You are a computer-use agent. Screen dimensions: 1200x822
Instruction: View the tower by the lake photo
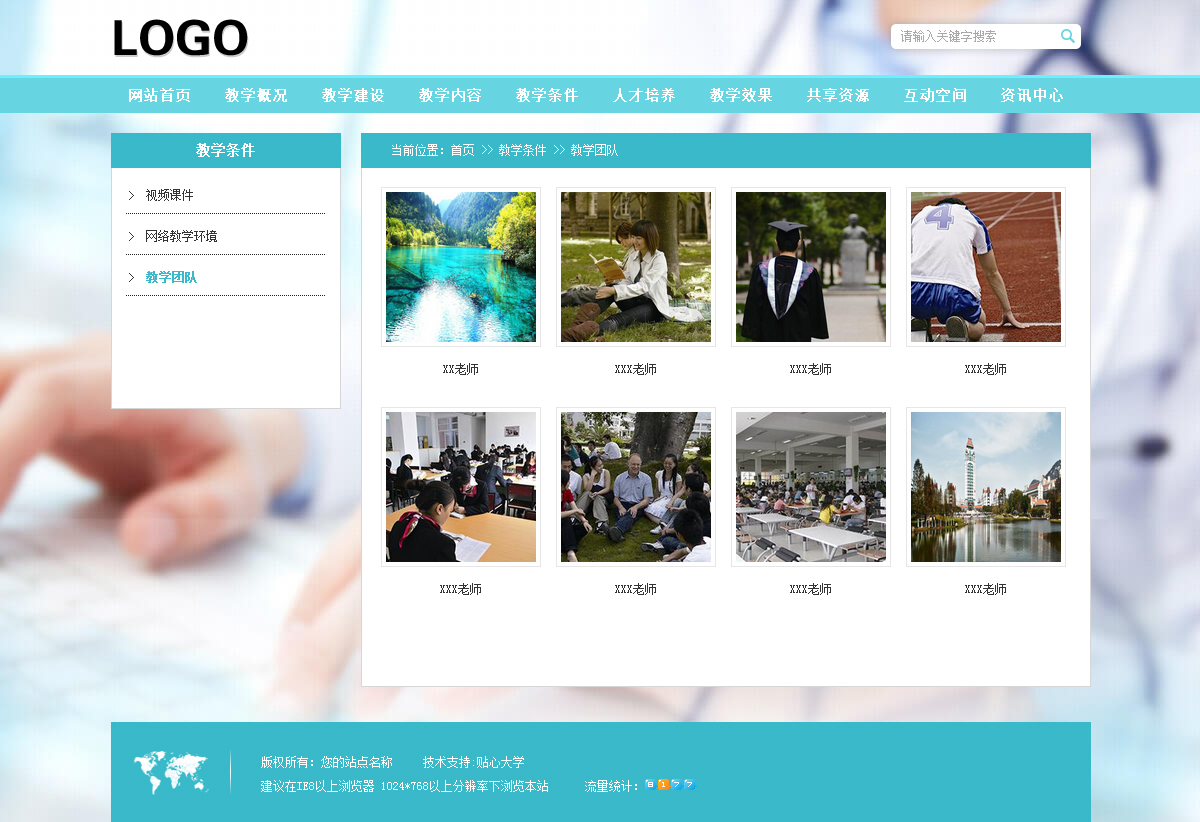tap(986, 487)
